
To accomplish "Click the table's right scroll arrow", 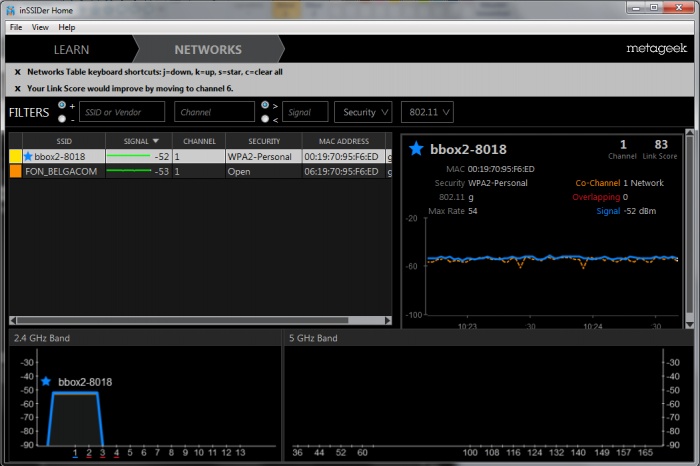I will (388, 320).
